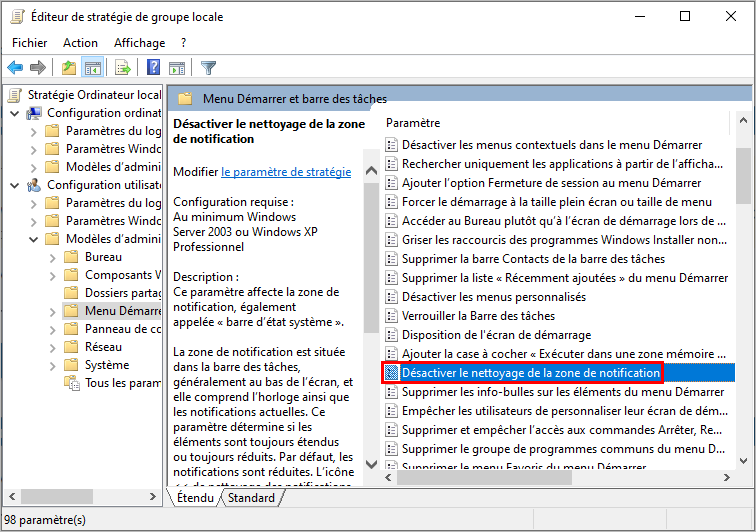This screenshot has width=756, height=532.
Task: Toggle the action pane toolbar icon
Action: click(x=177, y=68)
